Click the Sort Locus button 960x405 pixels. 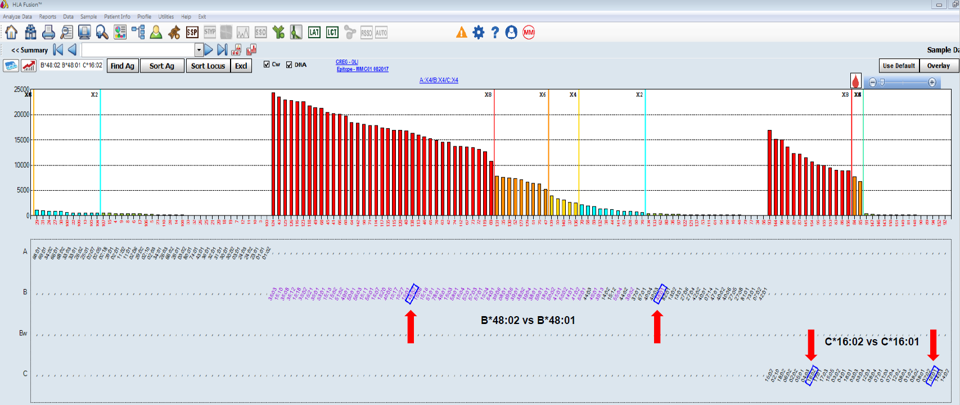tap(207, 66)
